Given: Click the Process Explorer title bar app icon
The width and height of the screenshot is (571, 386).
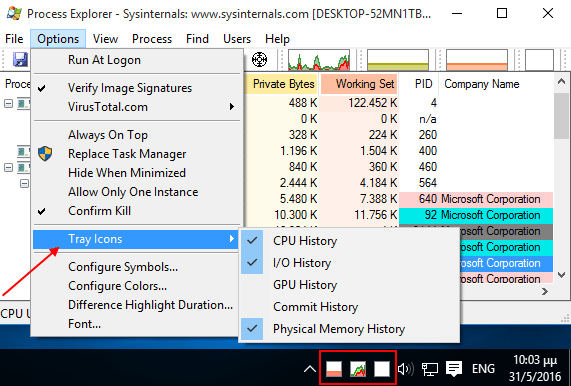Looking at the screenshot, I should pos(14,13).
